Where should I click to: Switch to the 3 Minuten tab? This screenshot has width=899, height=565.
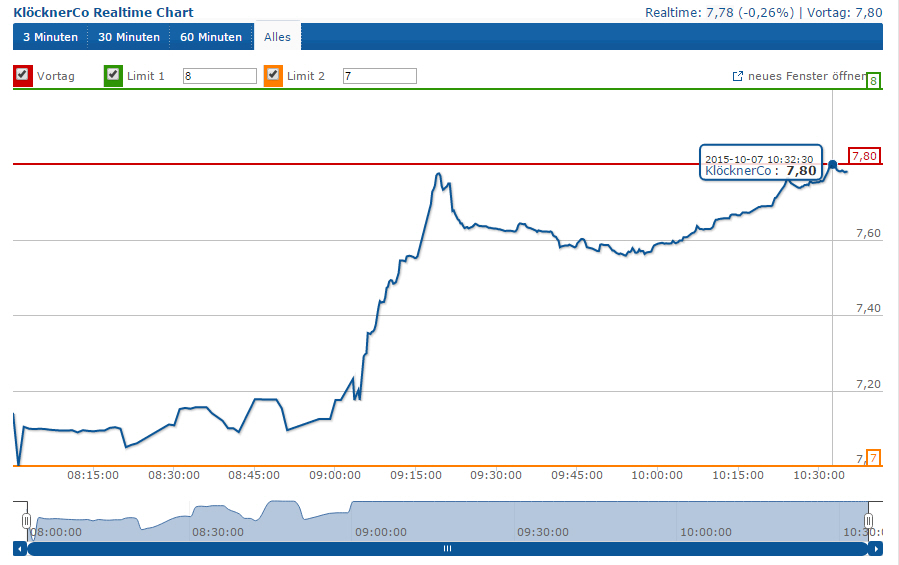[50, 37]
